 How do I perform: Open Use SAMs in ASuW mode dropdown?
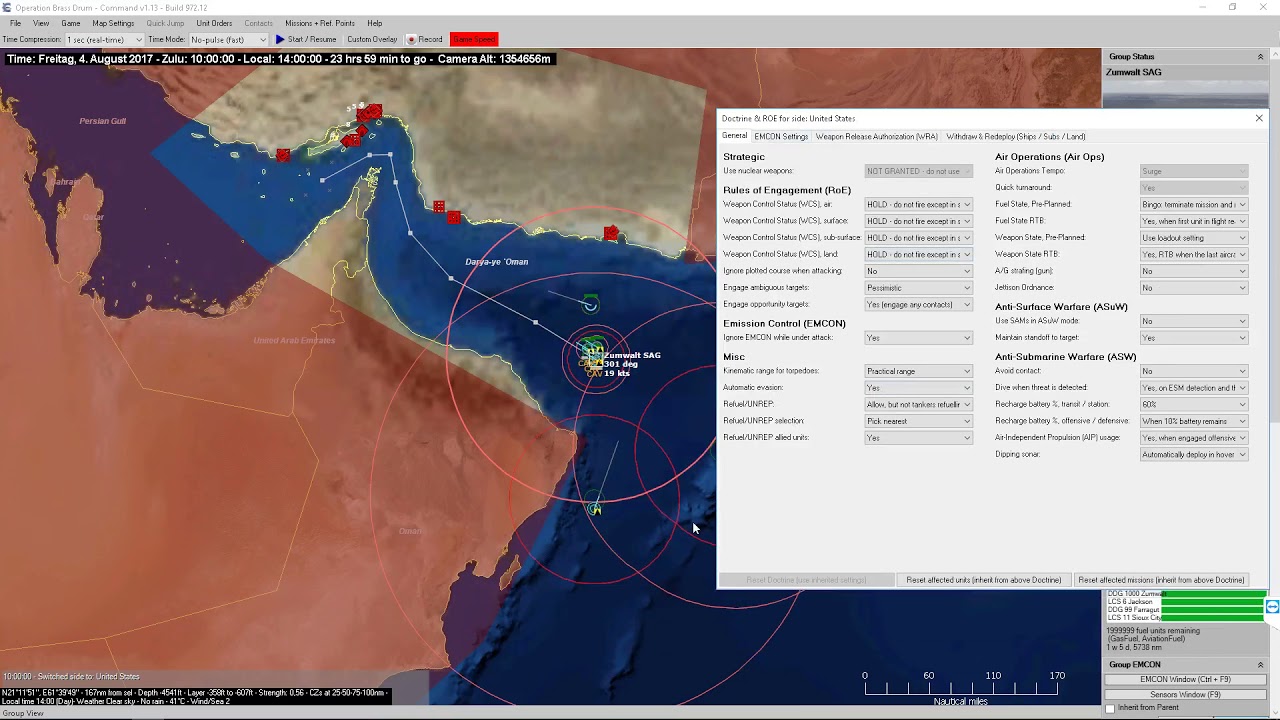point(1194,321)
